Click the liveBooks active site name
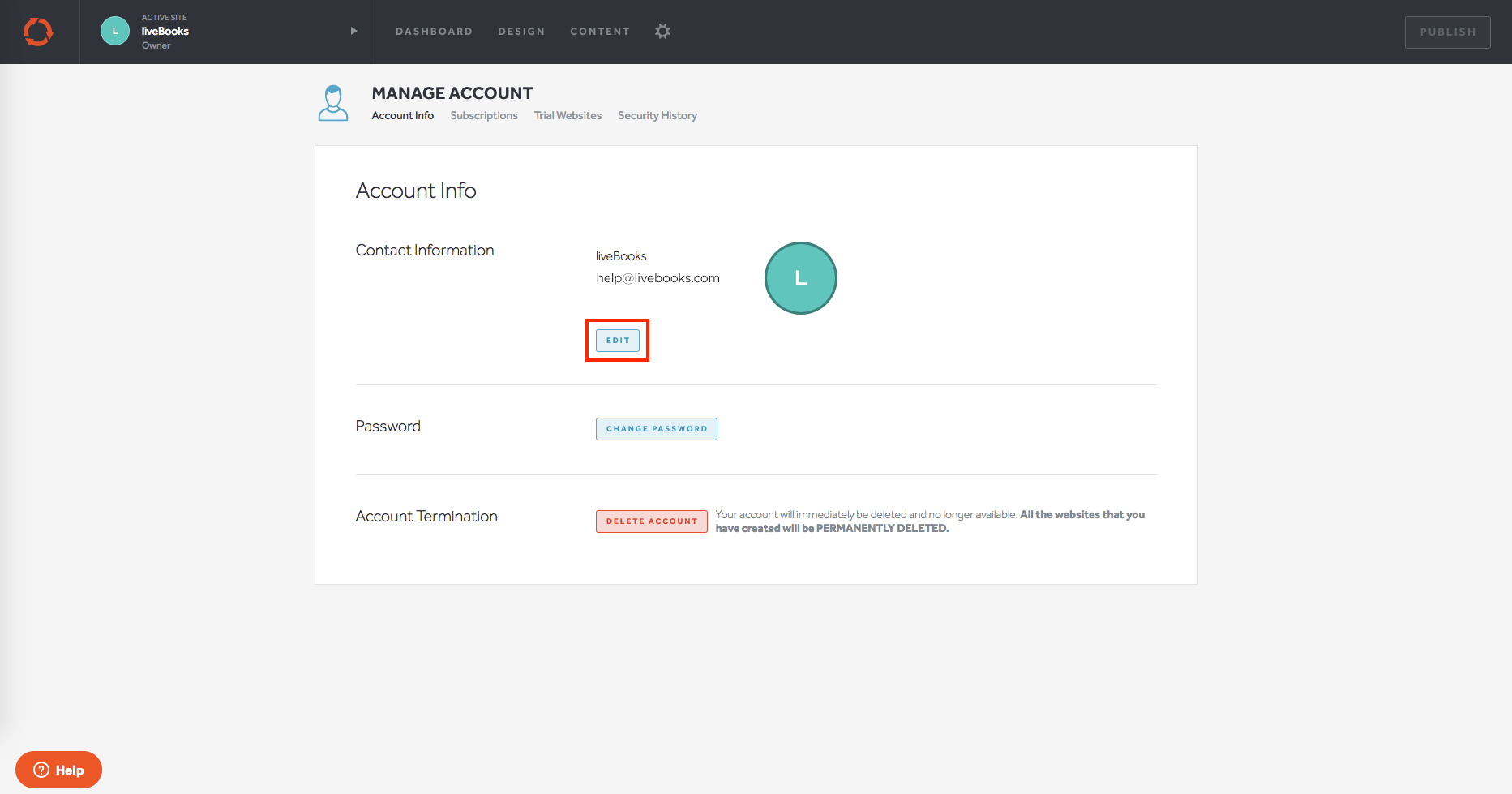Image resolution: width=1512 pixels, height=794 pixels. click(x=165, y=32)
